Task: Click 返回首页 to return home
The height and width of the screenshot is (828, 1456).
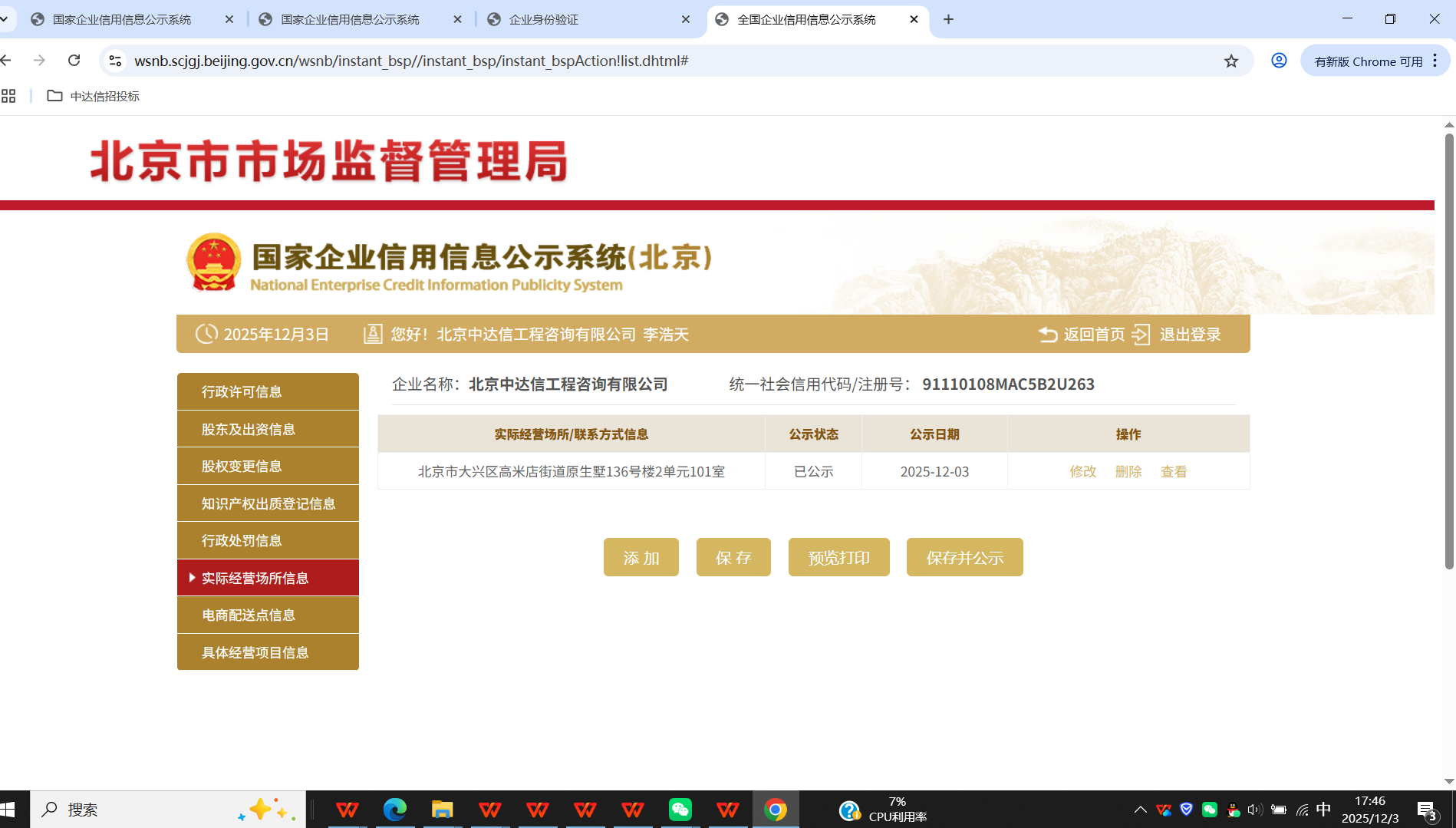Action: coord(1082,335)
